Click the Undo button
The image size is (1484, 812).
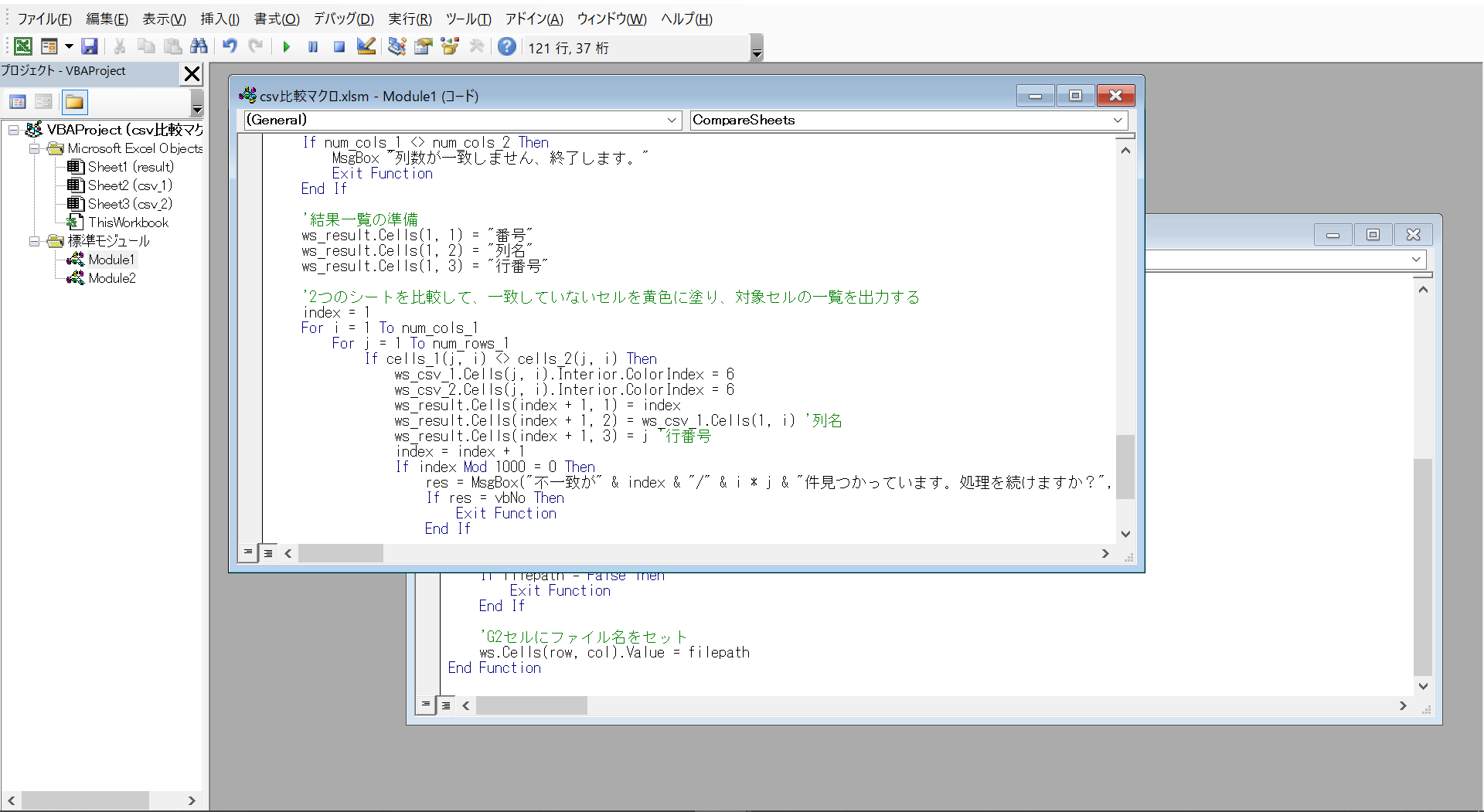pyautogui.click(x=230, y=46)
